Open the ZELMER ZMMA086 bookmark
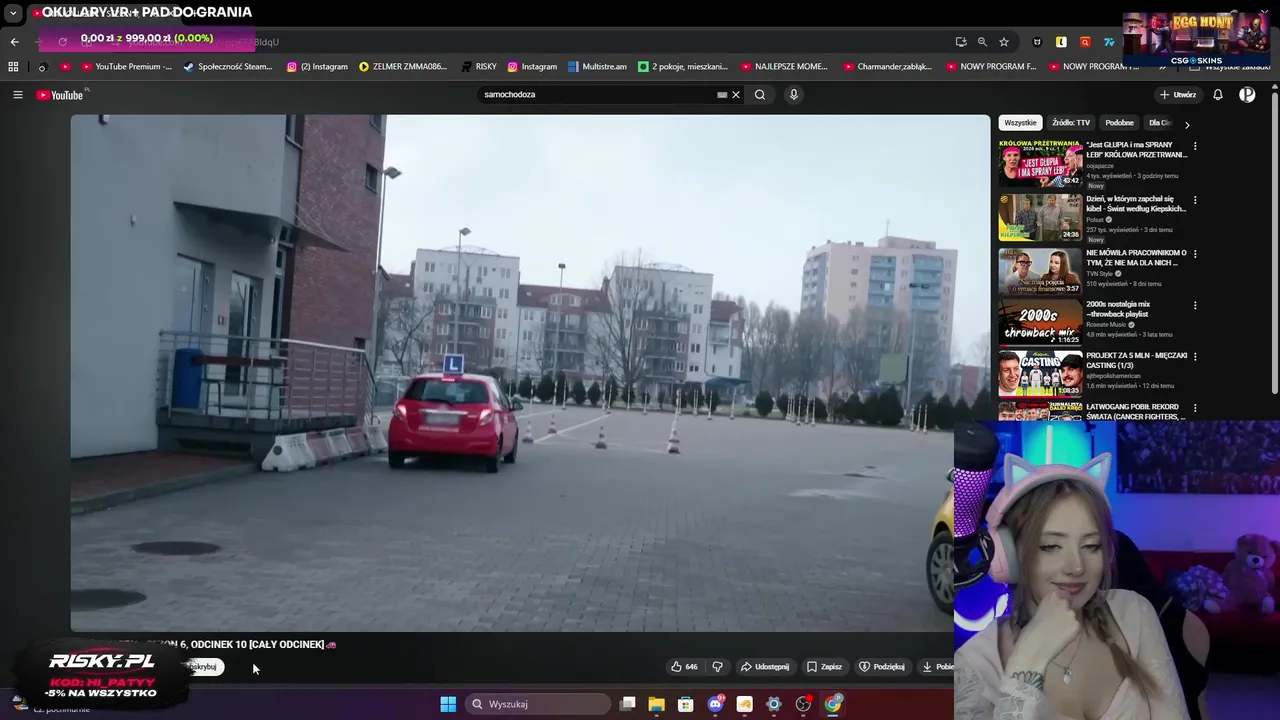This screenshot has height=720, width=1280. pyautogui.click(x=403, y=67)
